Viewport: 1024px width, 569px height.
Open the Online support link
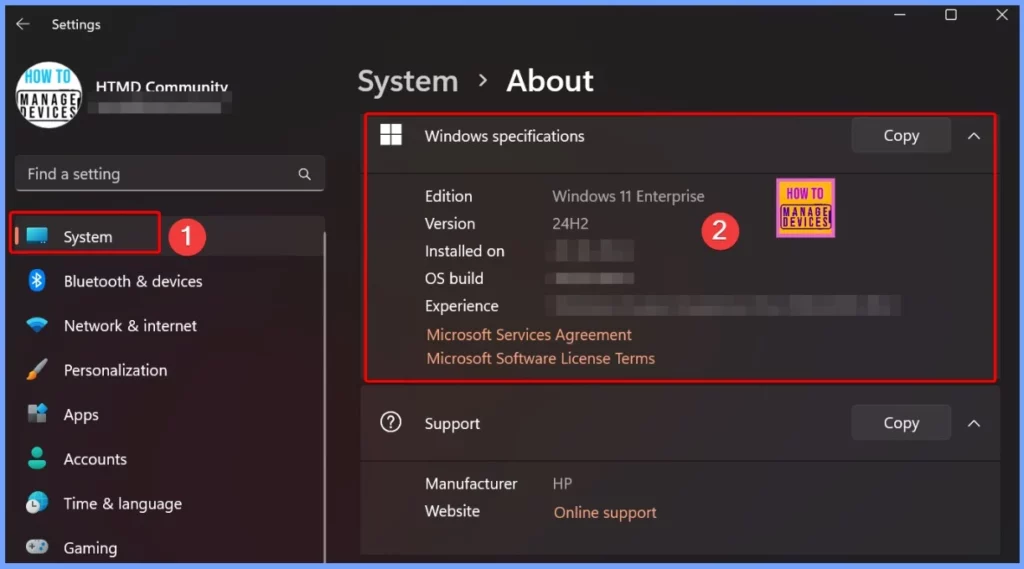[x=605, y=513]
